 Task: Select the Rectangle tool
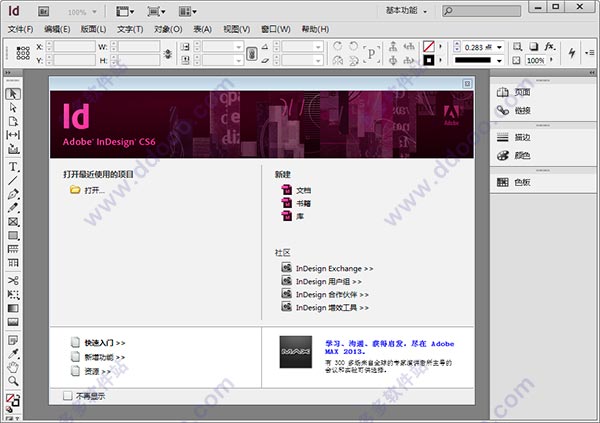[x=13, y=235]
